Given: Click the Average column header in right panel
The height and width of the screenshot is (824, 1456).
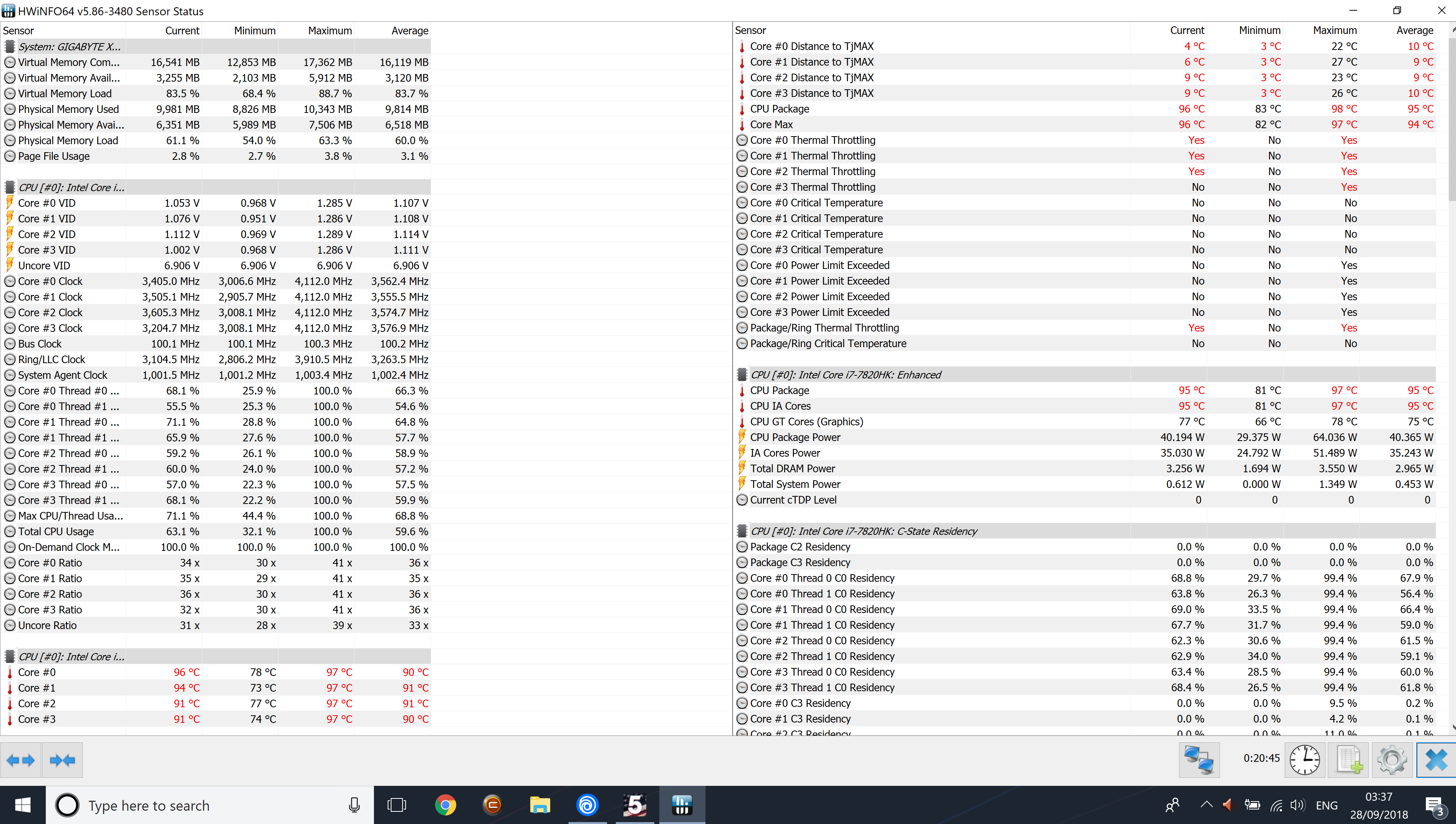Looking at the screenshot, I should 1414,31.
